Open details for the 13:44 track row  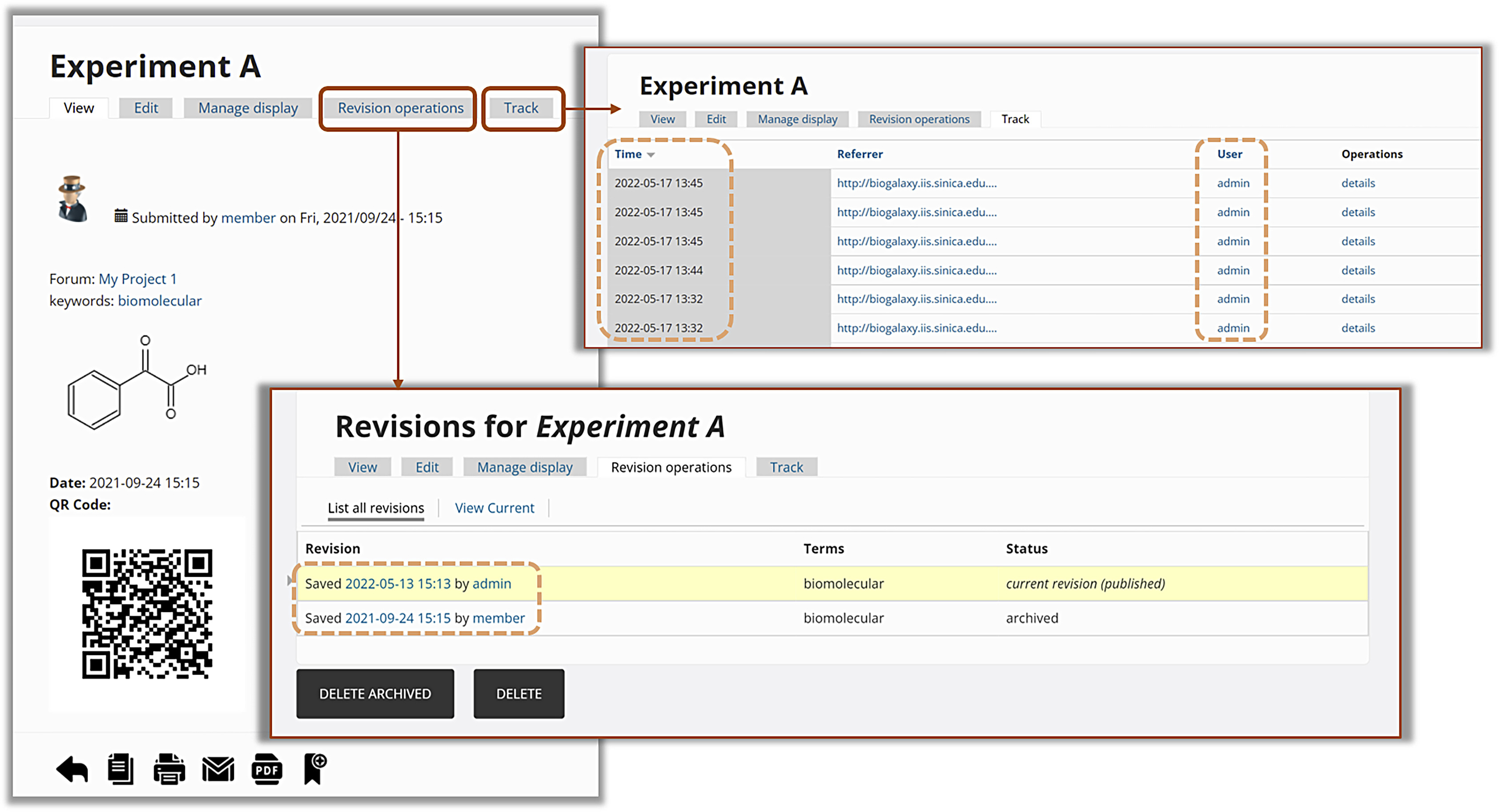[x=1358, y=271]
